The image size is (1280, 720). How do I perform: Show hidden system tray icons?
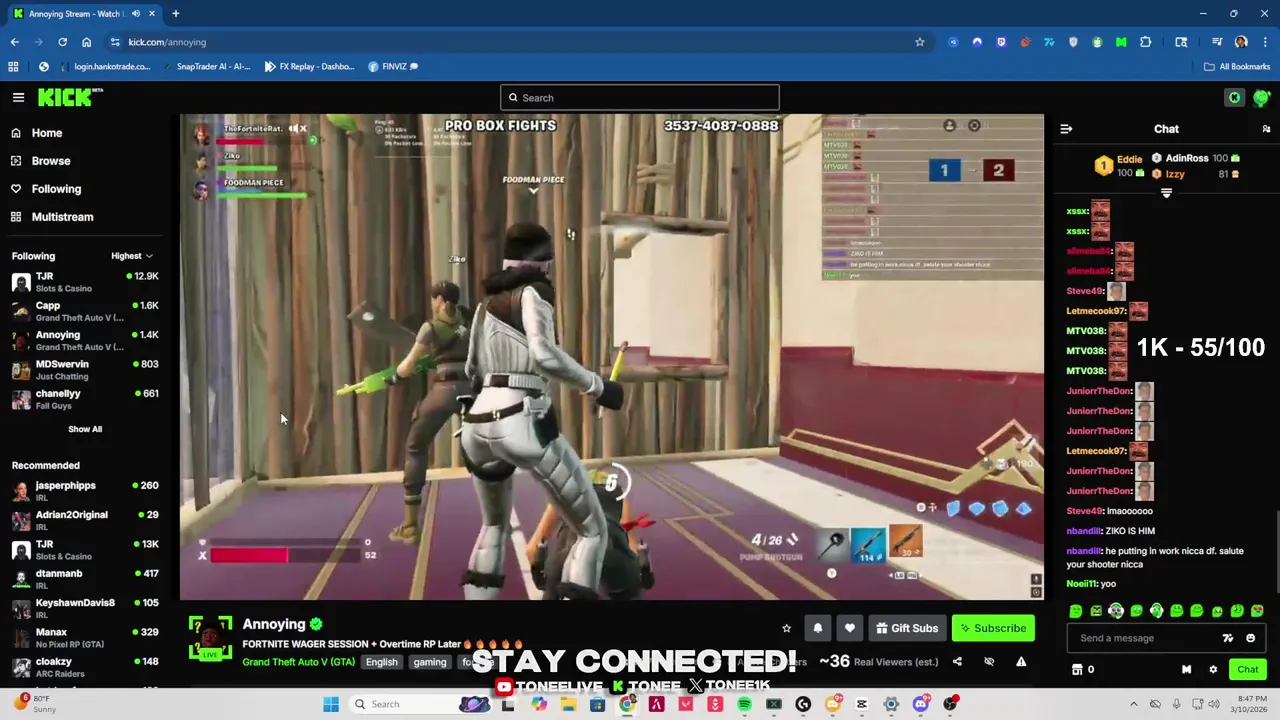click(1133, 704)
